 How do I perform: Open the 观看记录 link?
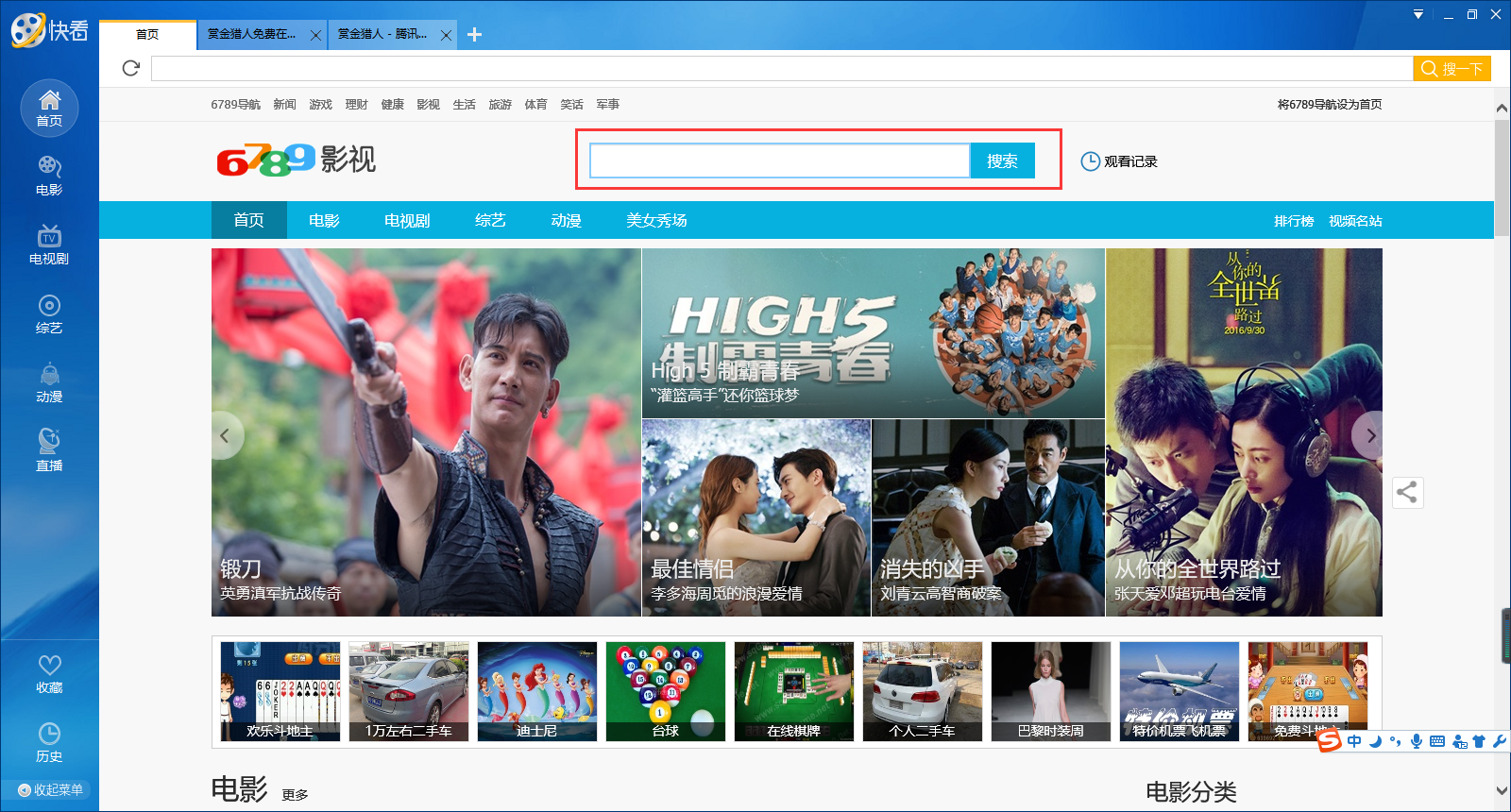click(x=1119, y=161)
